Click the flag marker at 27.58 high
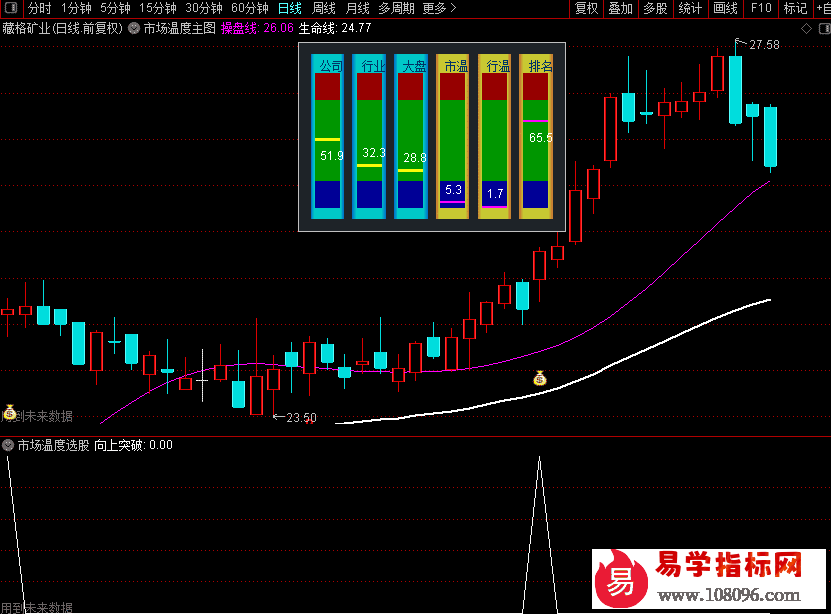The height and width of the screenshot is (614, 831). pyautogui.click(x=740, y=43)
